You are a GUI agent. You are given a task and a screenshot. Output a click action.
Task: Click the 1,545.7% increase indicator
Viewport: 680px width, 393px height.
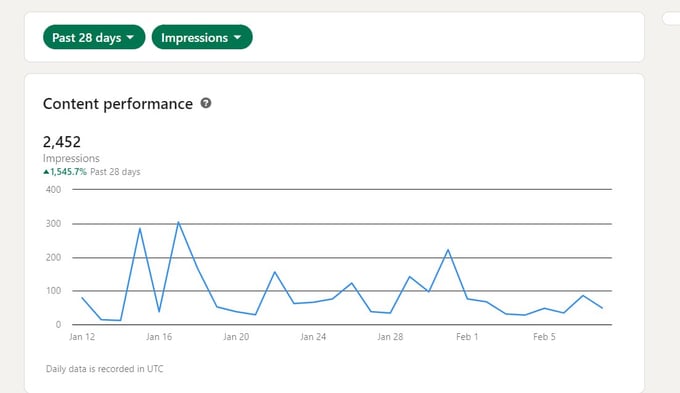click(65, 172)
